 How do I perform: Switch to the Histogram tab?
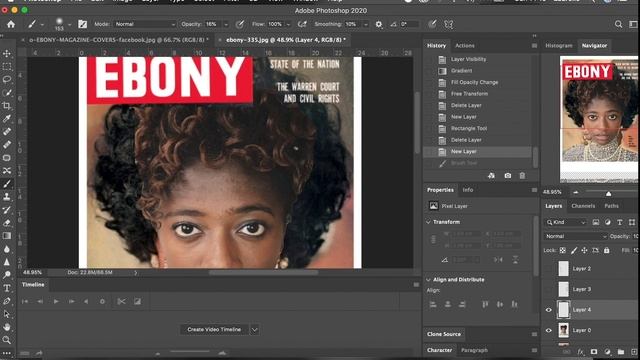point(559,46)
